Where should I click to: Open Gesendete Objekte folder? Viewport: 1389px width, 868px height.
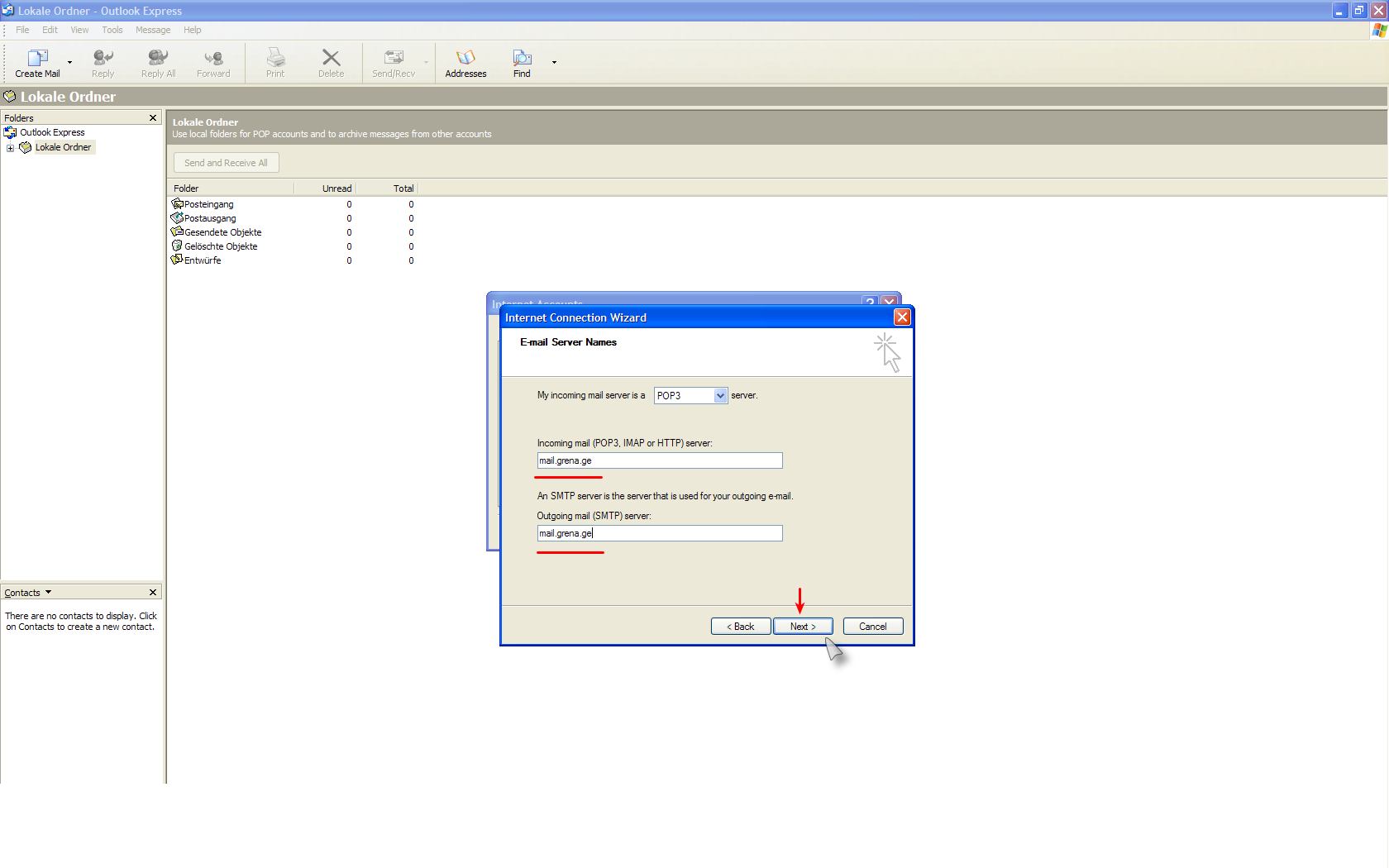222,232
